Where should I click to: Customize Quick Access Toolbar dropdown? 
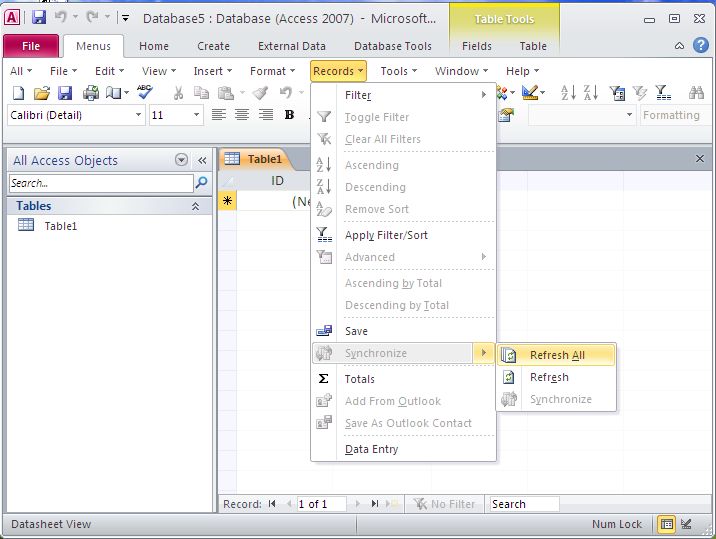click(x=125, y=18)
